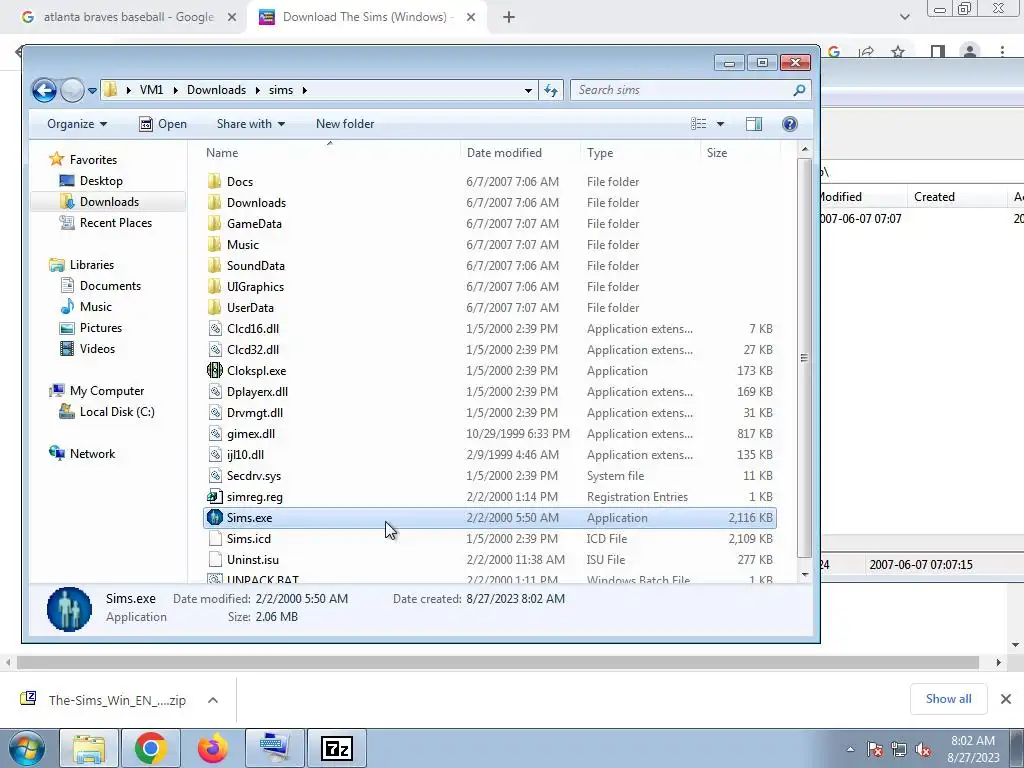
Task: Select the simreg.reg registry file icon
Action: click(214, 496)
